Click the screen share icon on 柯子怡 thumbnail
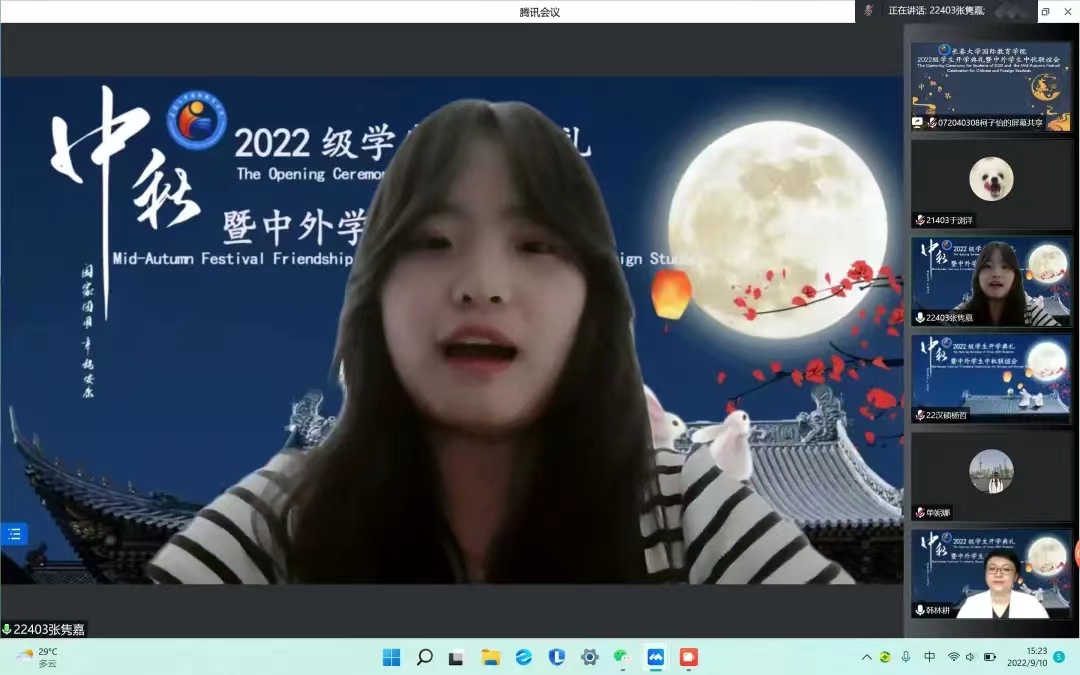Screen dimensions: 1080x675 point(917,123)
